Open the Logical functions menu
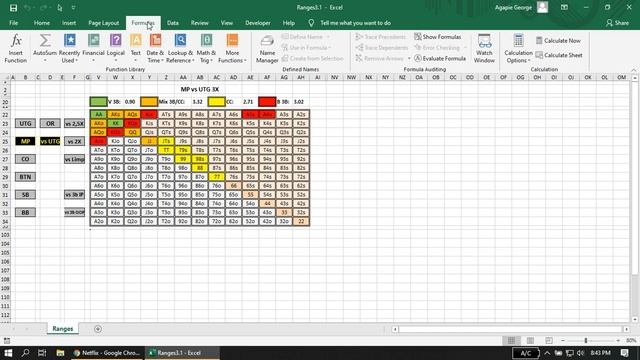The image size is (640, 360). point(116,48)
